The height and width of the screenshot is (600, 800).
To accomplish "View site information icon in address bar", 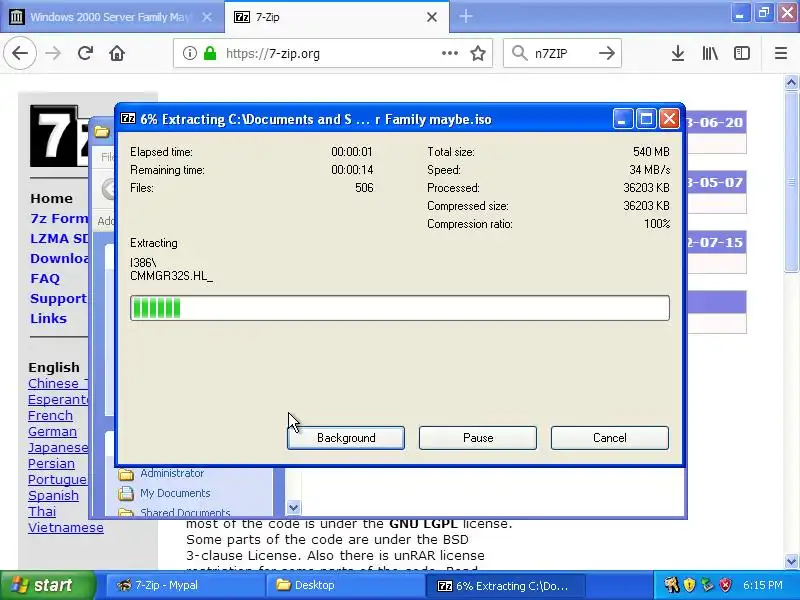I will pos(190,53).
